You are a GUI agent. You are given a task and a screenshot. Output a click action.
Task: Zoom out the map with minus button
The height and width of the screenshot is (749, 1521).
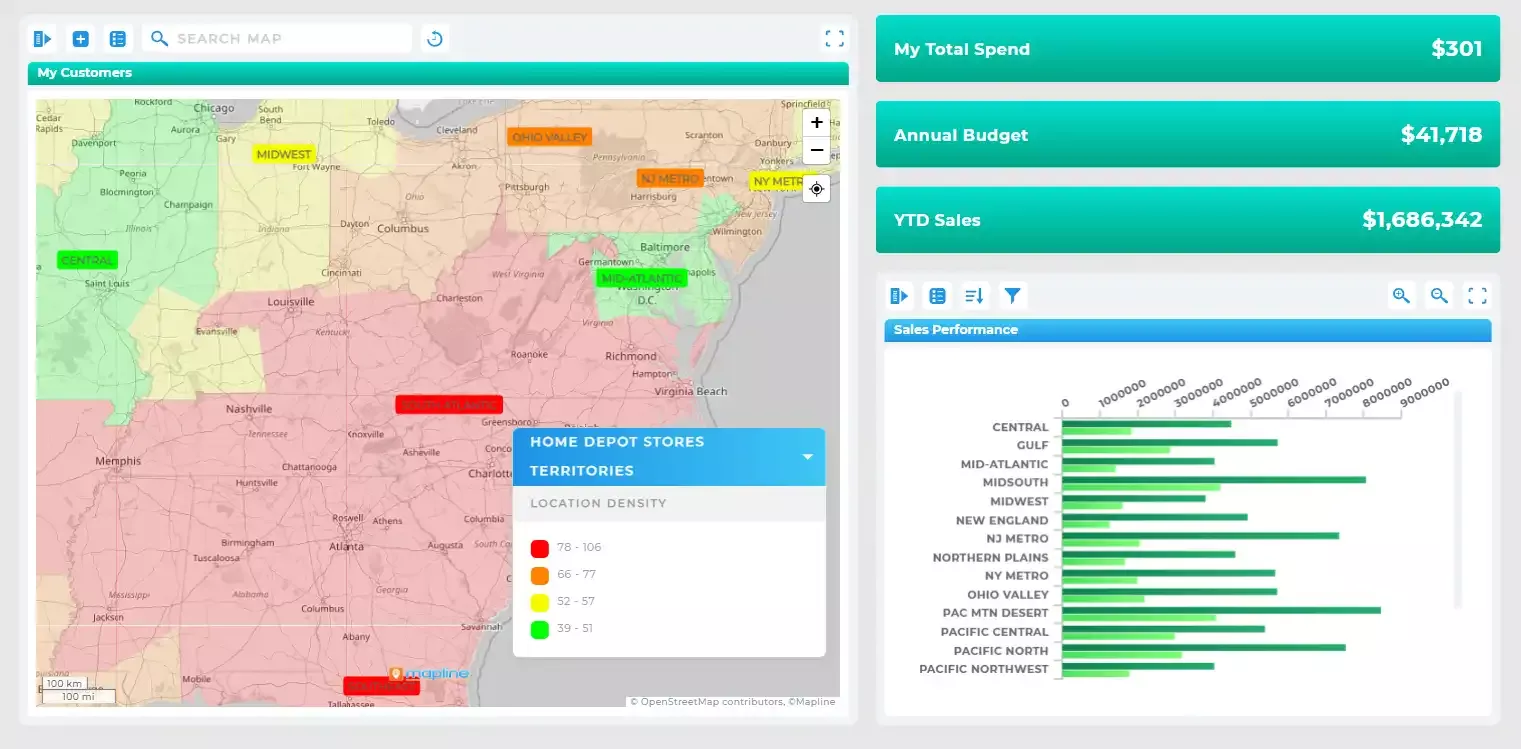[817, 151]
